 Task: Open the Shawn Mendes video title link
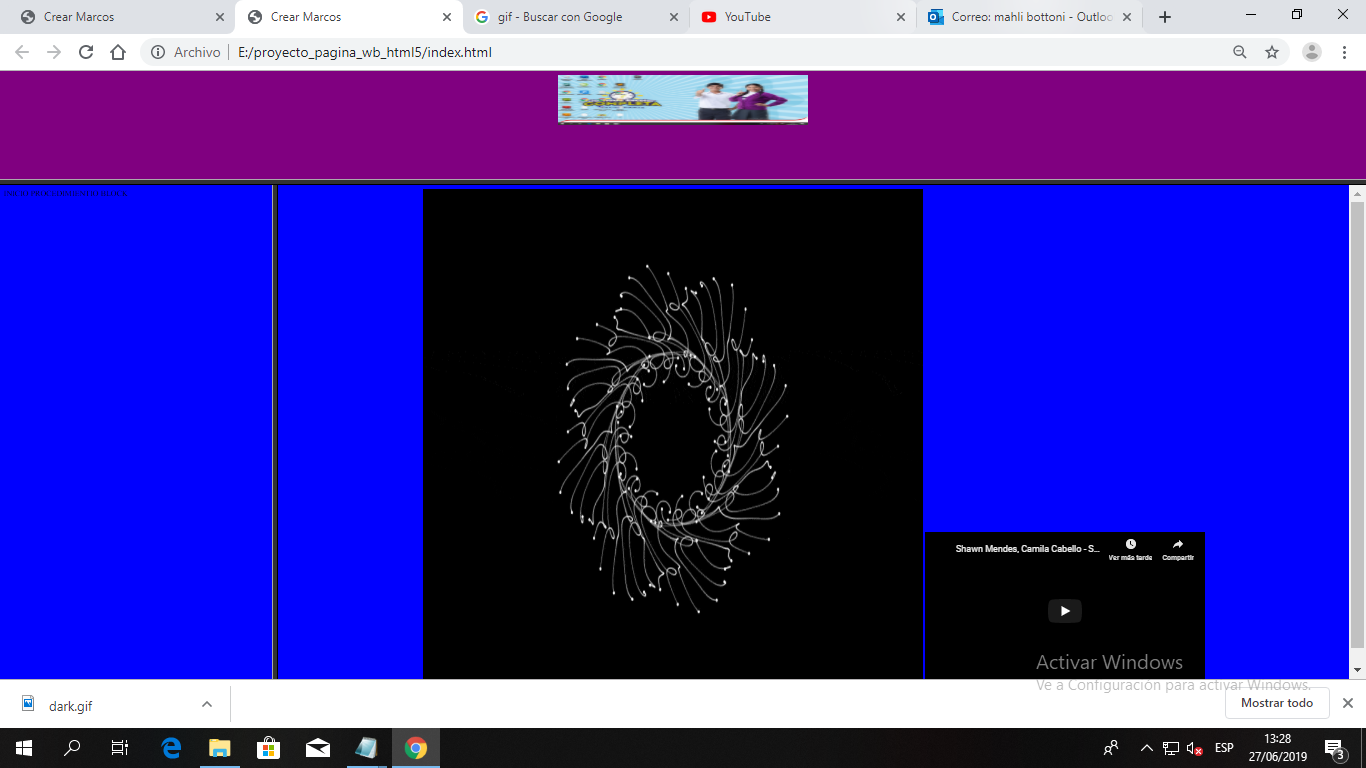(x=1028, y=549)
